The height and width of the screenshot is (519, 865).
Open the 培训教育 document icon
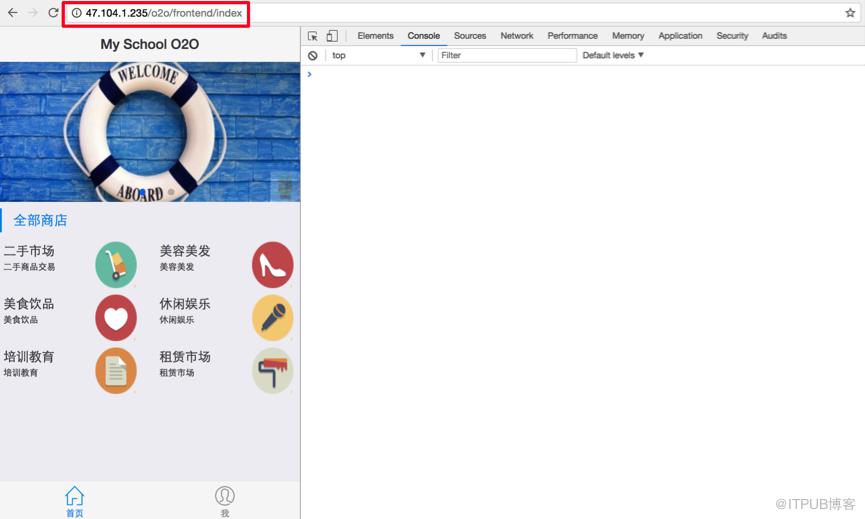(116, 371)
